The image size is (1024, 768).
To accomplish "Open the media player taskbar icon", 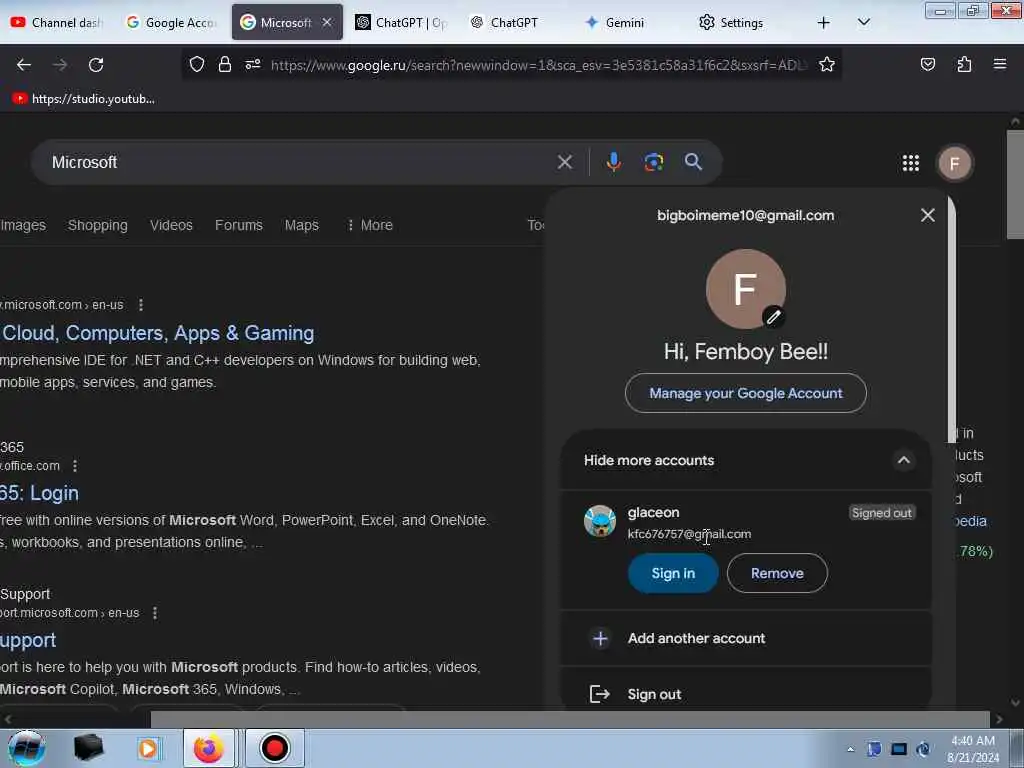I will click(x=148, y=748).
